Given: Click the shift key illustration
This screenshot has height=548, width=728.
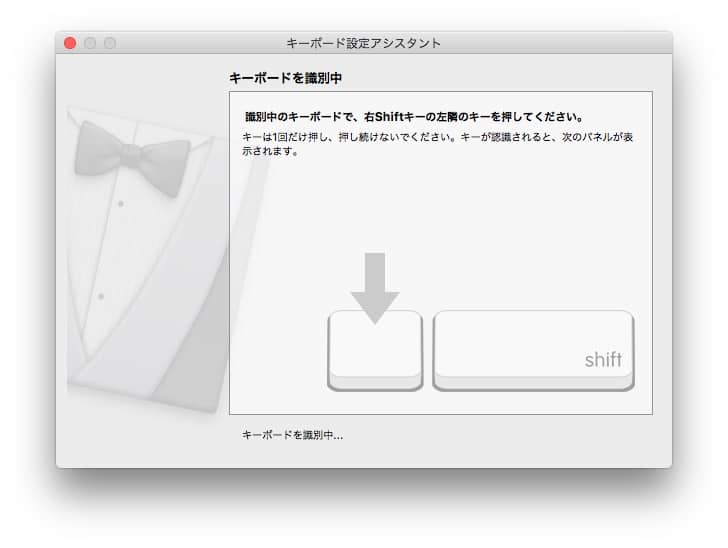Looking at the screenshot, I should click(x=533, y=351).
